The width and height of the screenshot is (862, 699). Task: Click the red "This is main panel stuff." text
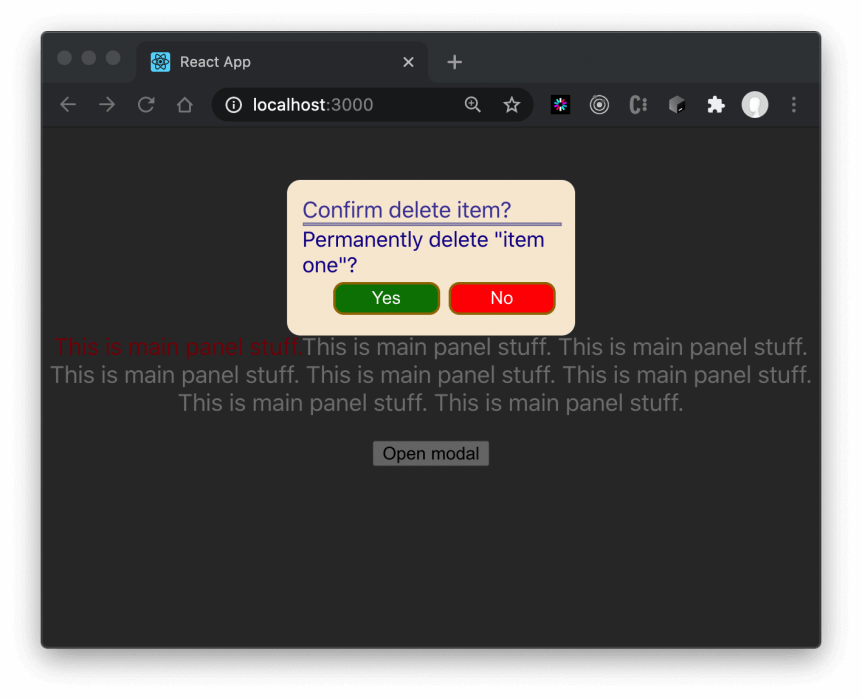click(178, 347)
